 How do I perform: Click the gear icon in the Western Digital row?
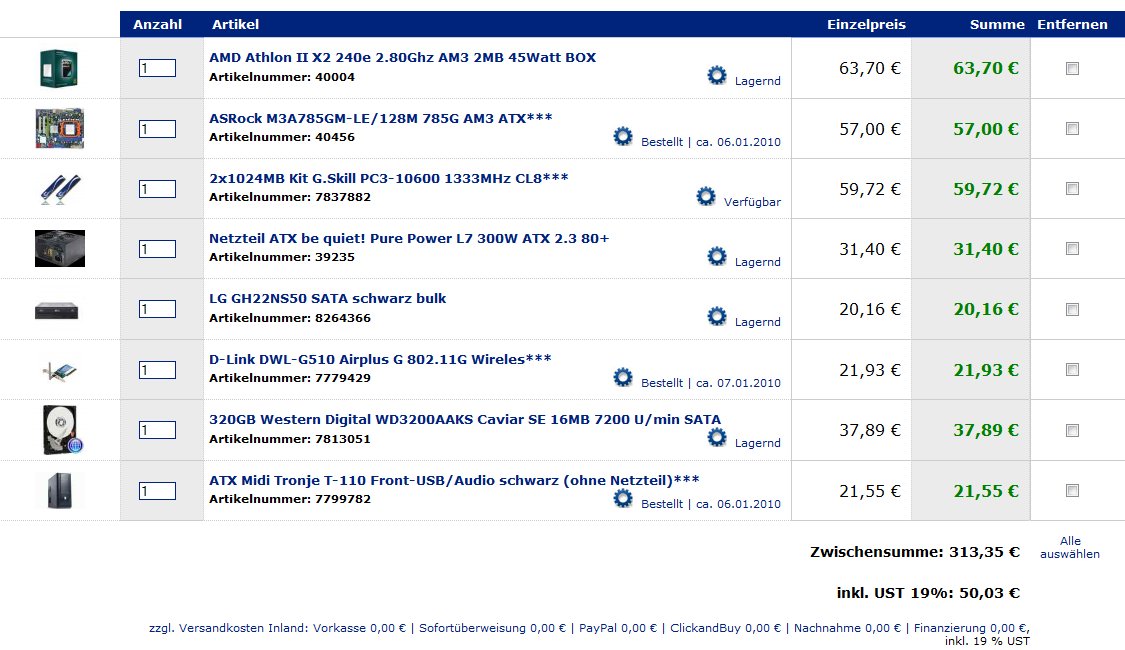pos(717,437)
